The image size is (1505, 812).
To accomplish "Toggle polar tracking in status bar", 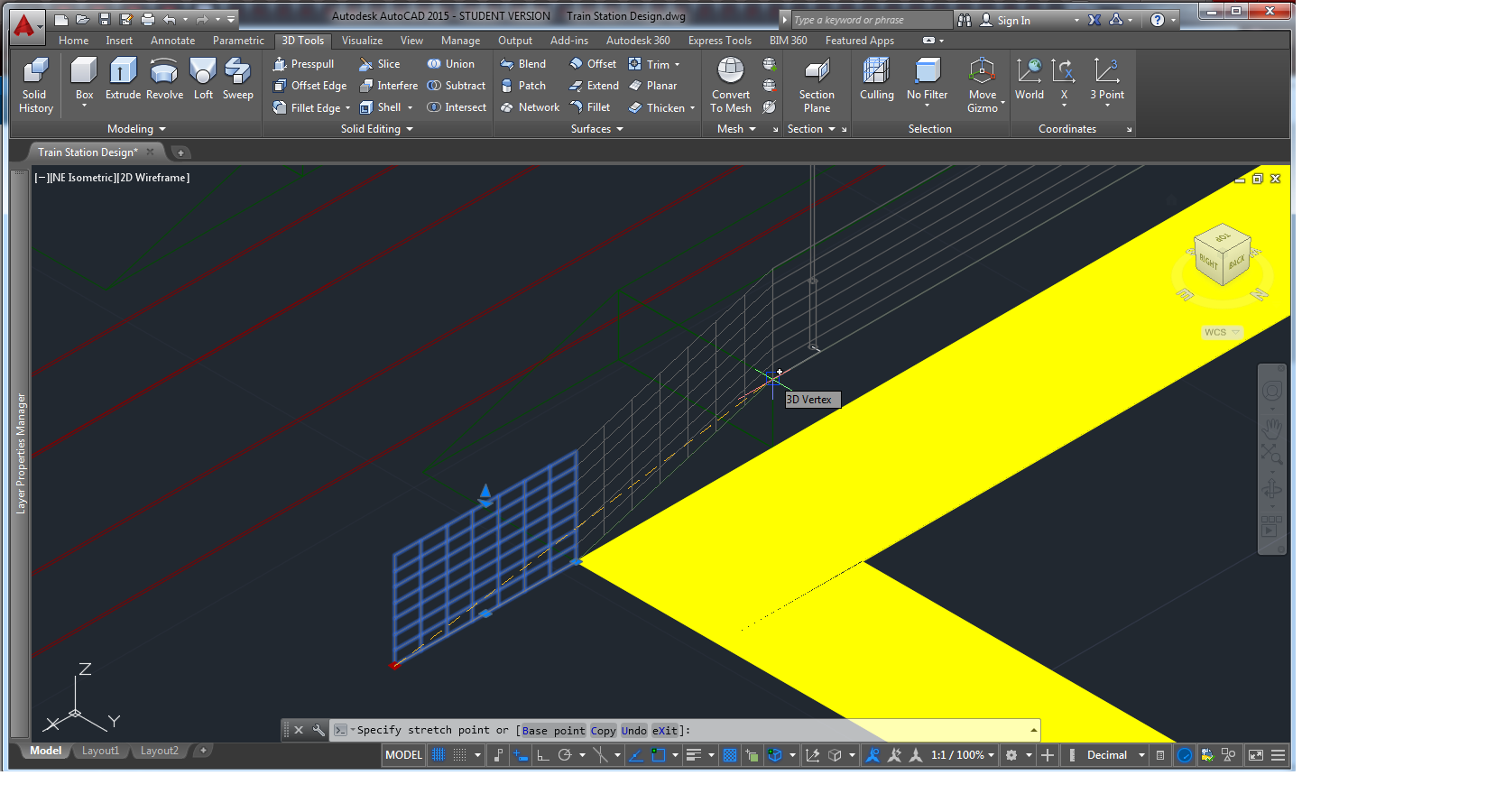I will click(565, 755).
